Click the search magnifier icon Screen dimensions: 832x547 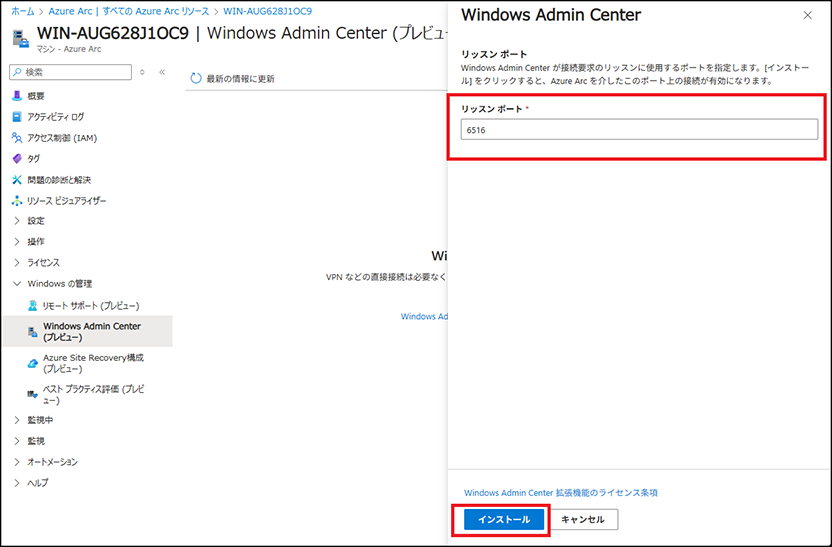point(18,72)
